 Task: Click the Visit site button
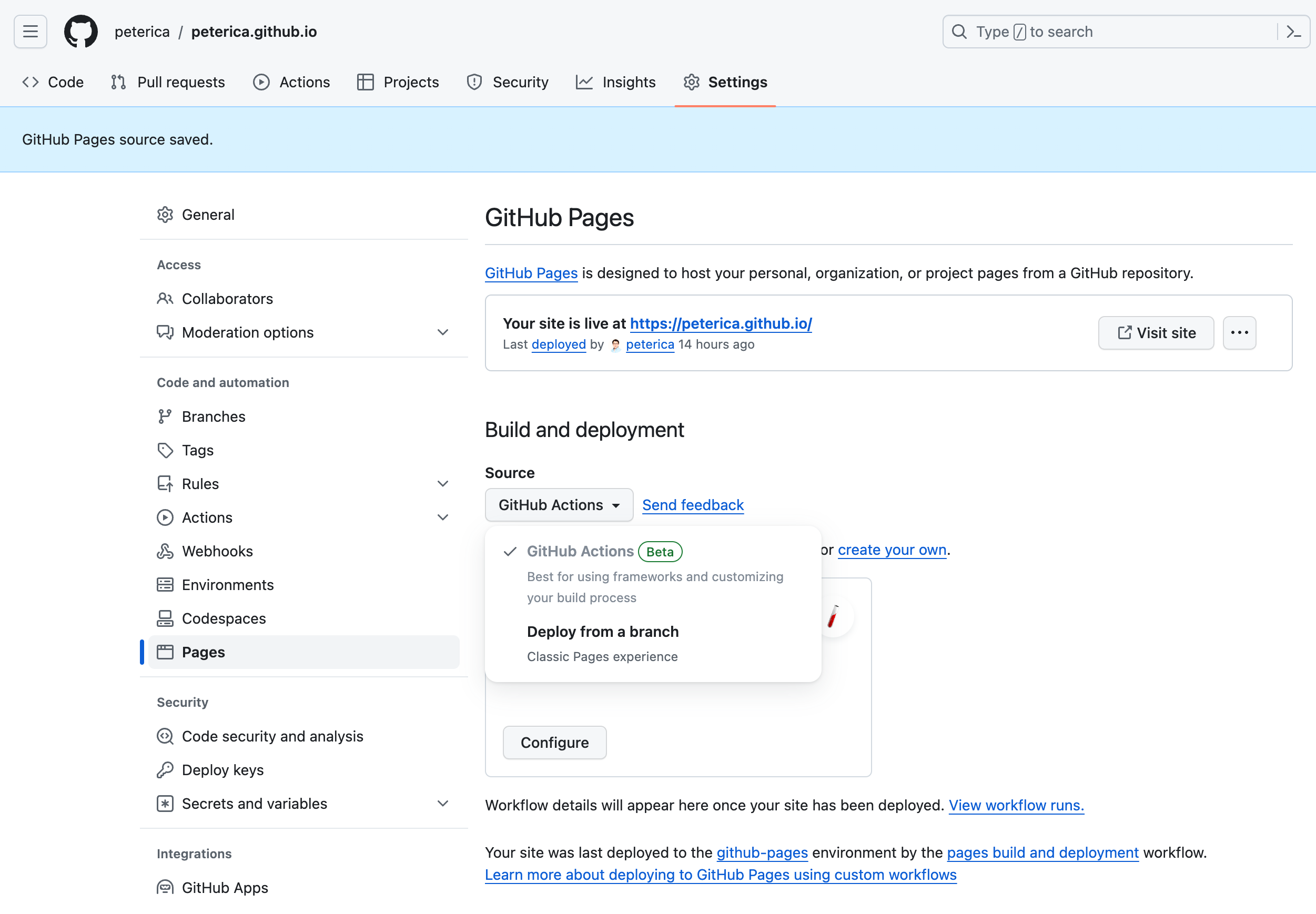[1156, 333]
